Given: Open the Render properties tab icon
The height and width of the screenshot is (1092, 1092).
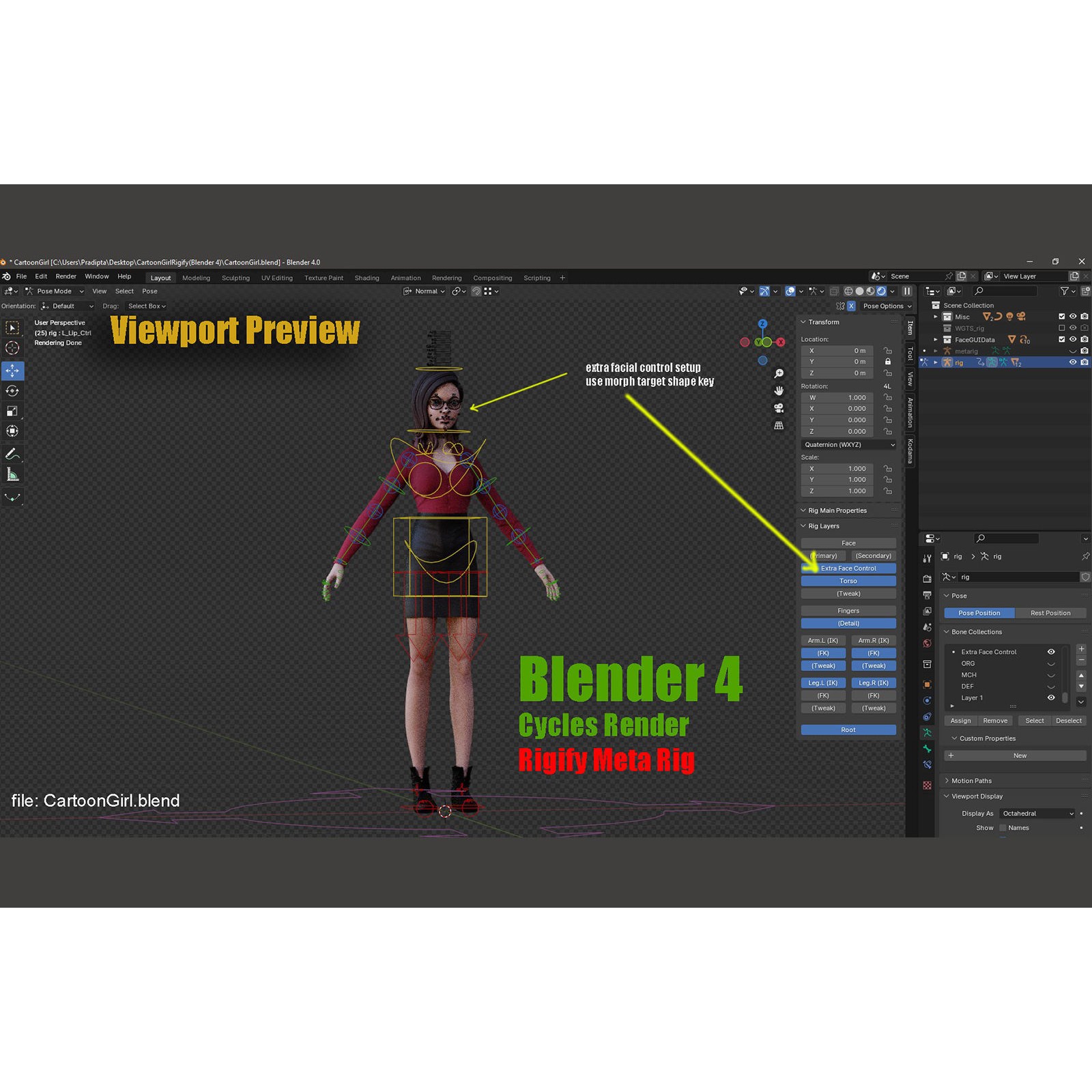Looking at the screenshot, I should point(927,579).
